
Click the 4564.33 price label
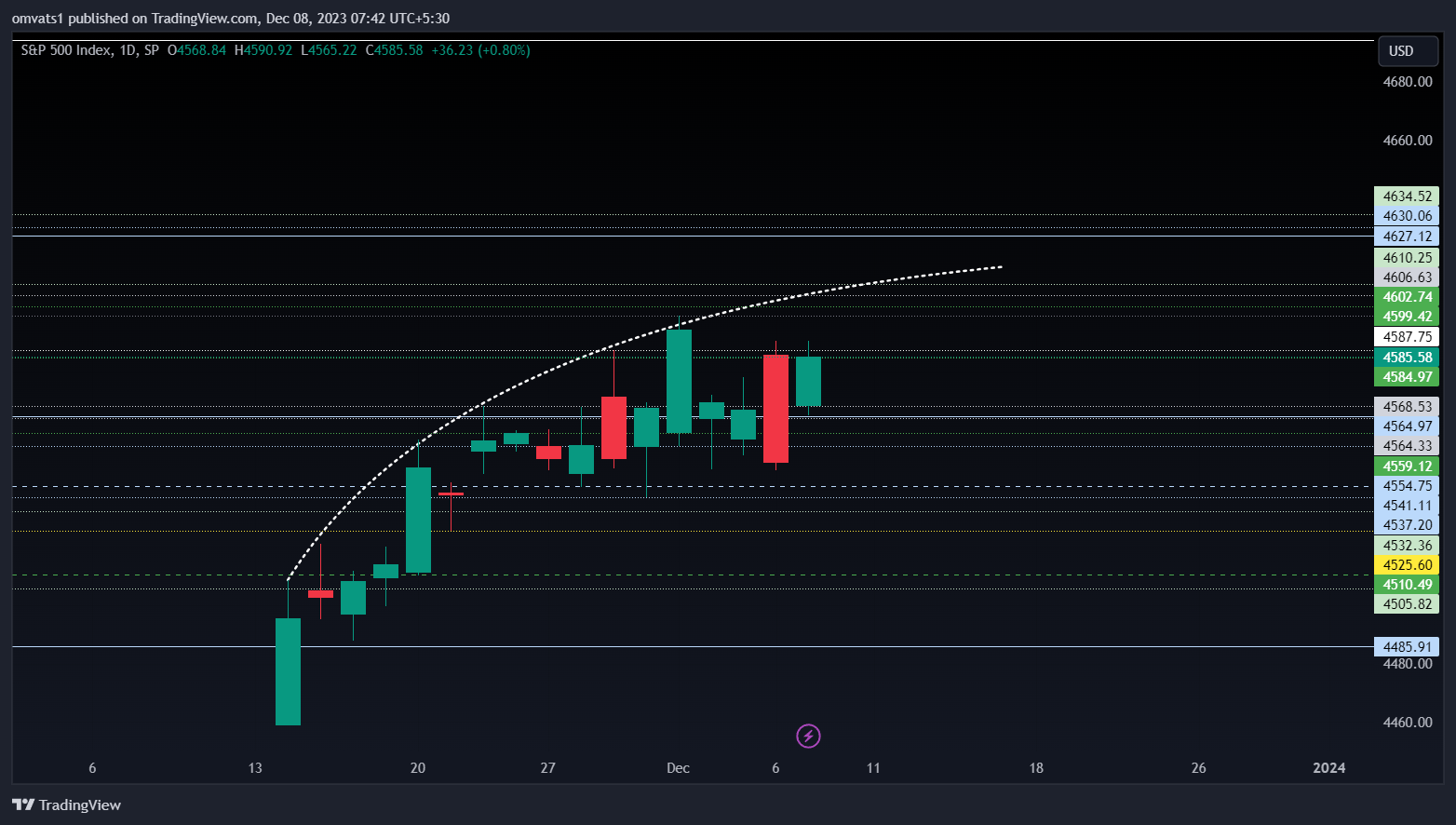pyautogui.click(x=1407, y=446)
